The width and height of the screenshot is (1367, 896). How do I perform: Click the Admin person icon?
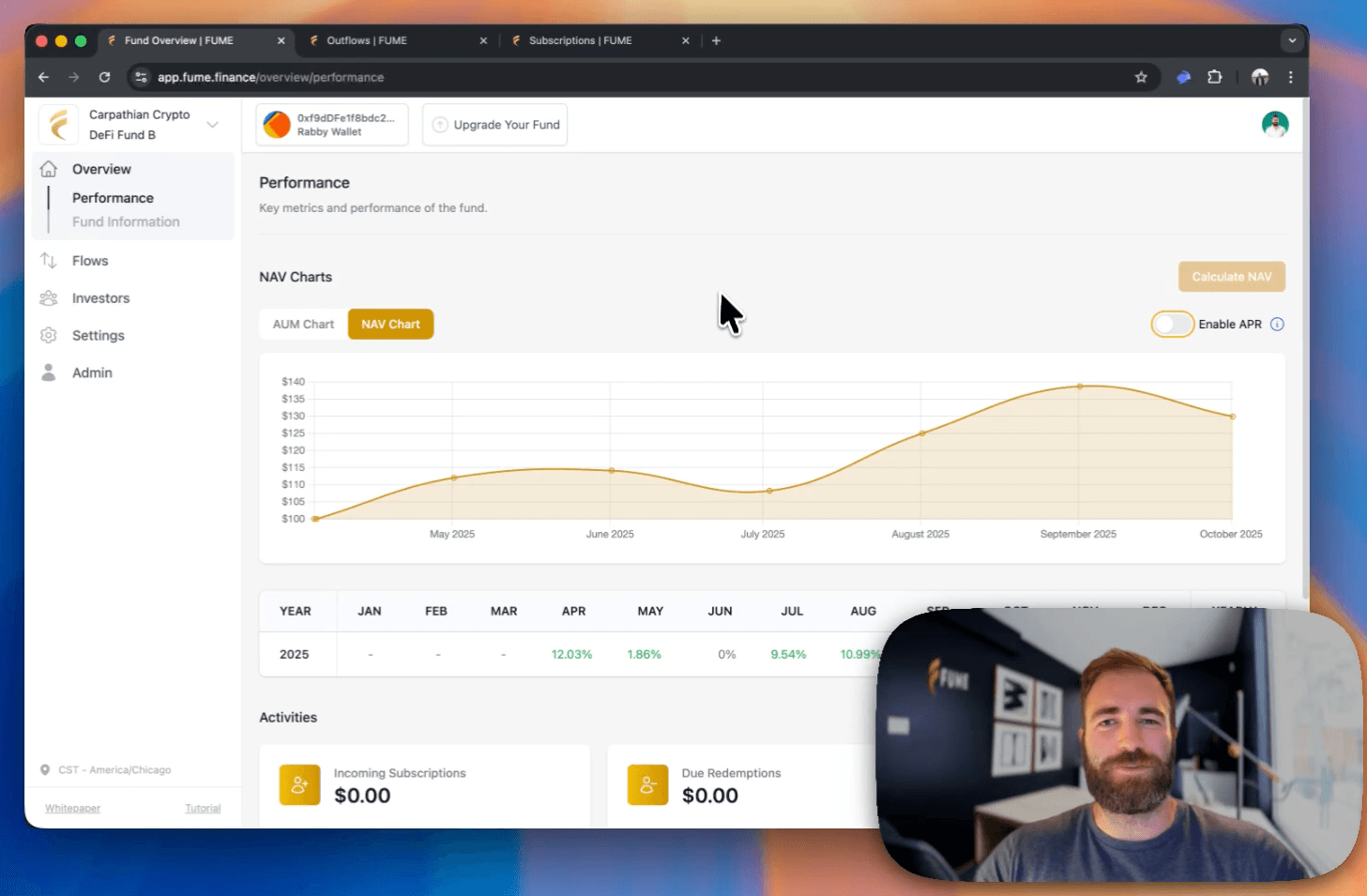click(49, 372)
